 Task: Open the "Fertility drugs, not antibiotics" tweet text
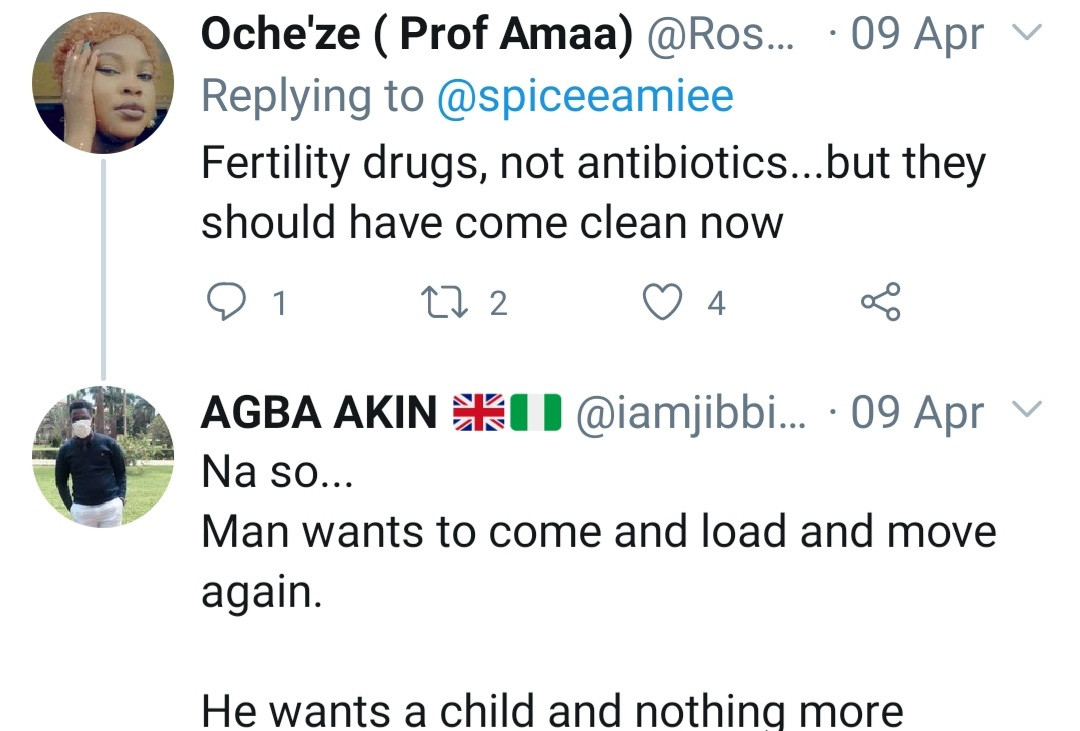(593, 192)
